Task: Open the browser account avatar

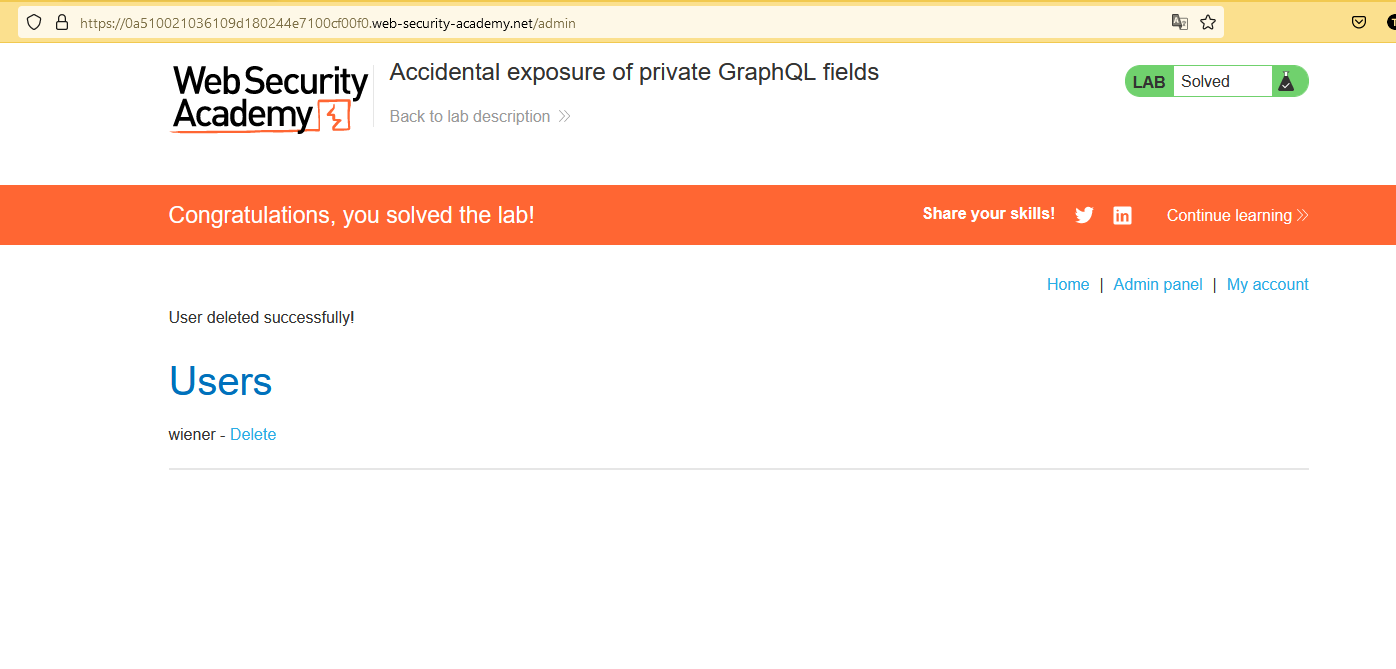Action: point(1390,22)
